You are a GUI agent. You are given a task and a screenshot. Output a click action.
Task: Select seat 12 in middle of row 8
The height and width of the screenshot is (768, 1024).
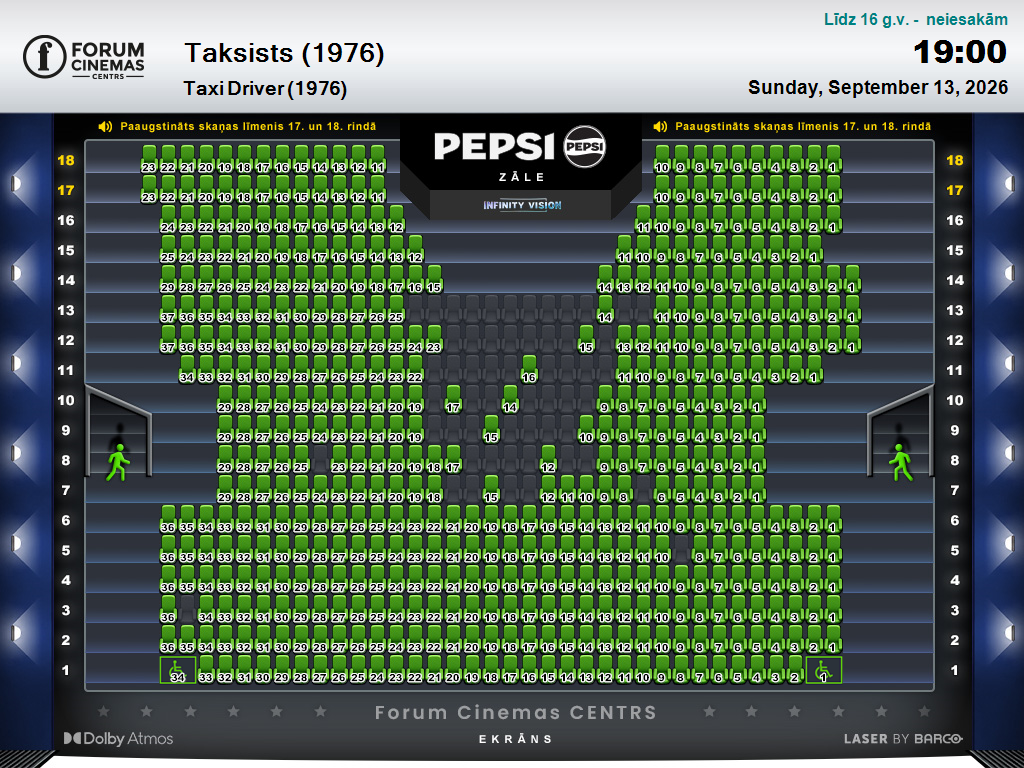(x=548, y=460)
